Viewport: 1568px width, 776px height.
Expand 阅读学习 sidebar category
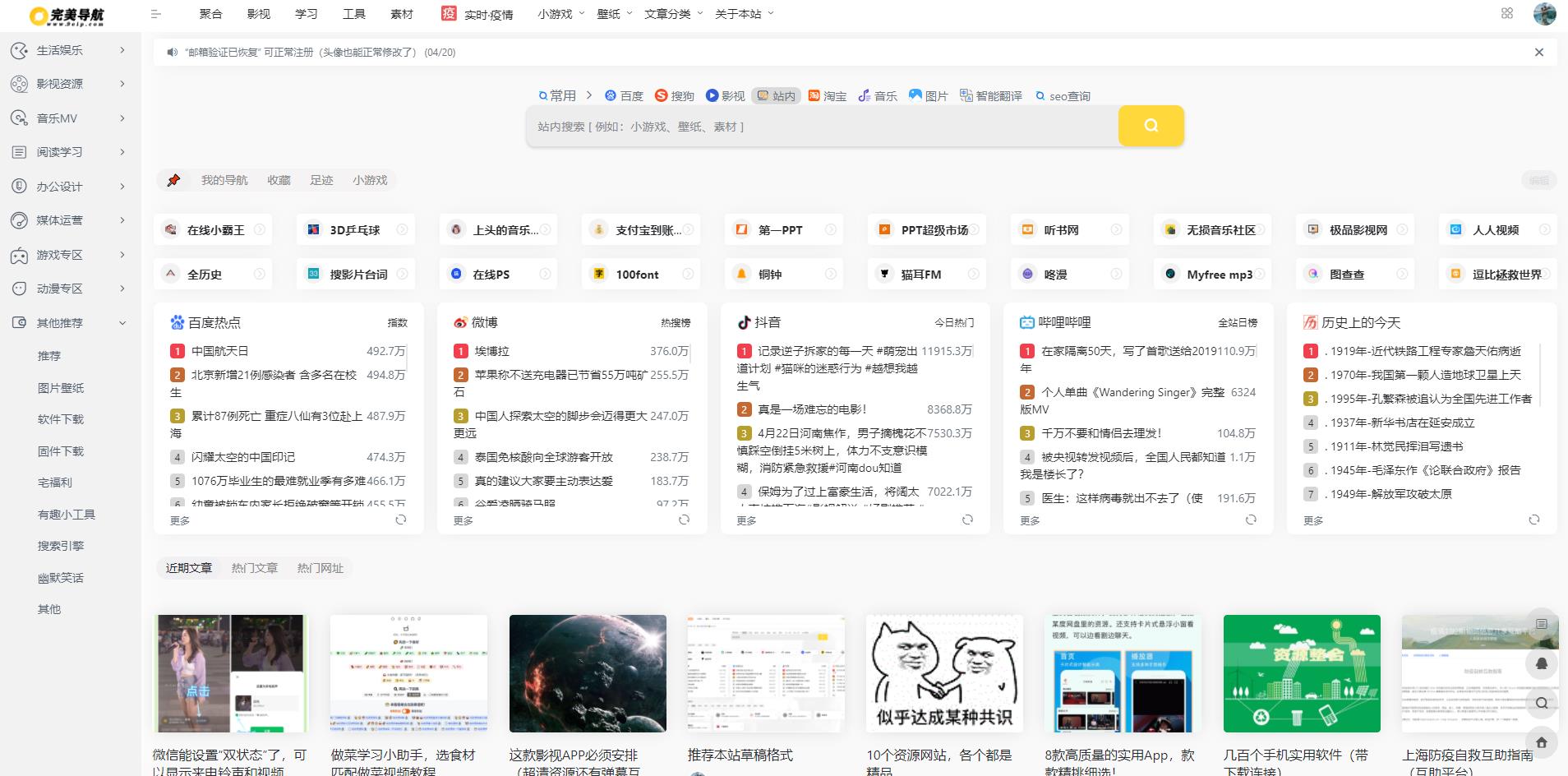(70, 152)
